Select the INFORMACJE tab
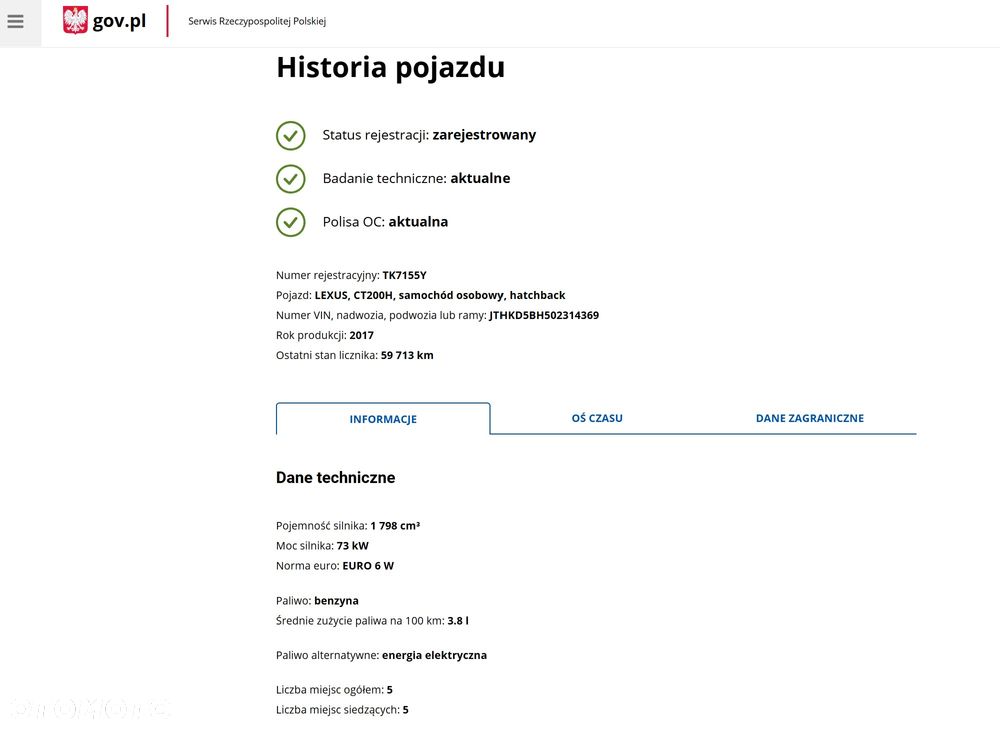The height and width of the screenshot is (729, 1000). click(383, 419)
